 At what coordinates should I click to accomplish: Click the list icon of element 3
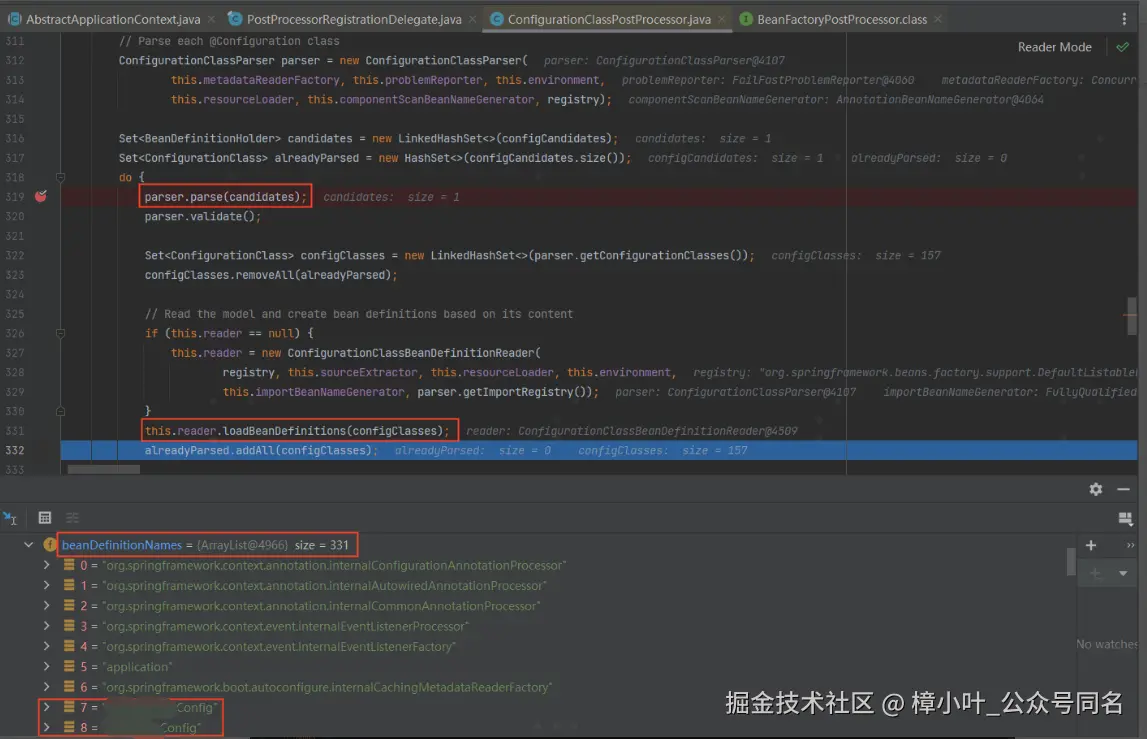[69, 626]
